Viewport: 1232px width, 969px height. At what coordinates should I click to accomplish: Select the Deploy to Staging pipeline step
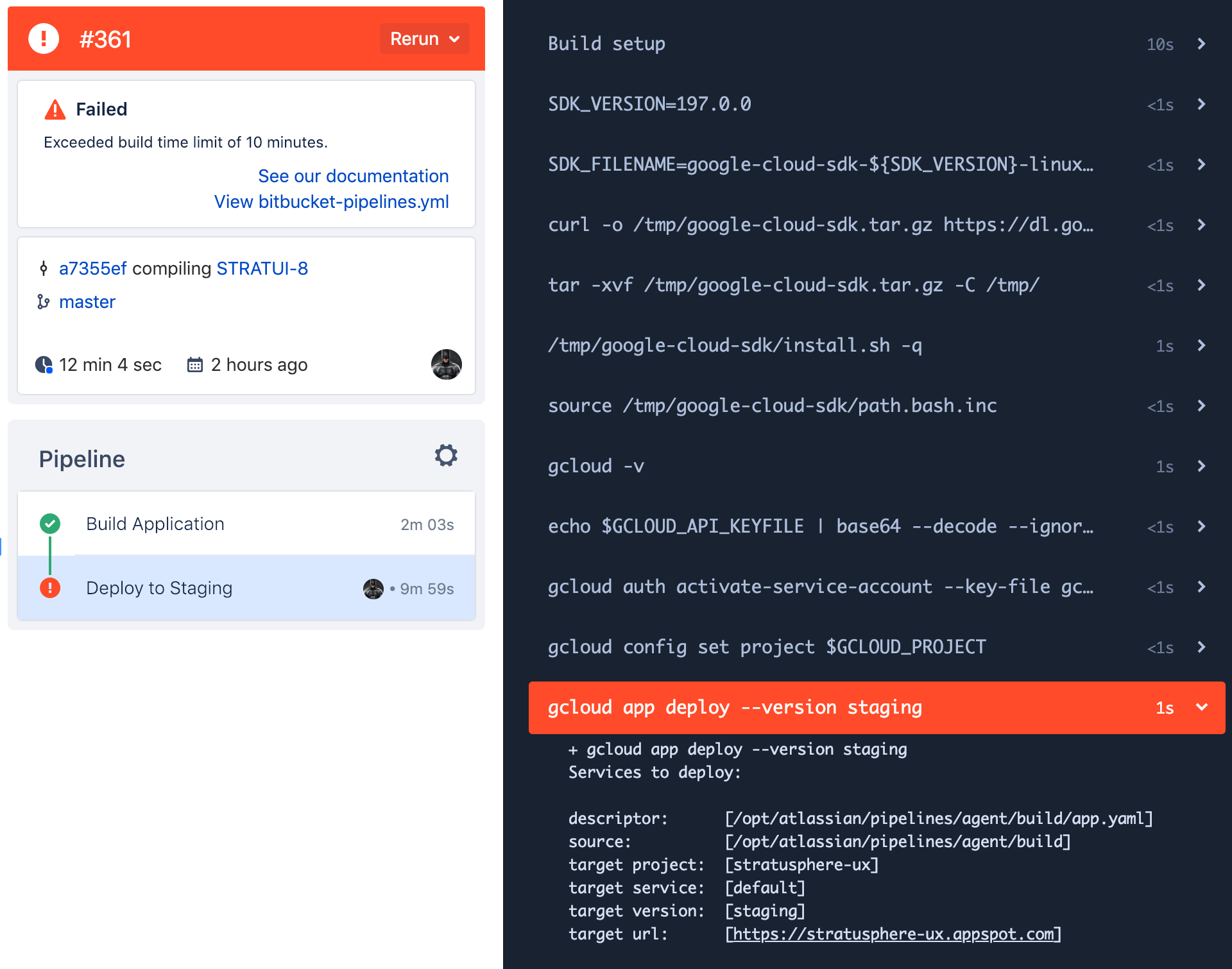coord(246,588)
